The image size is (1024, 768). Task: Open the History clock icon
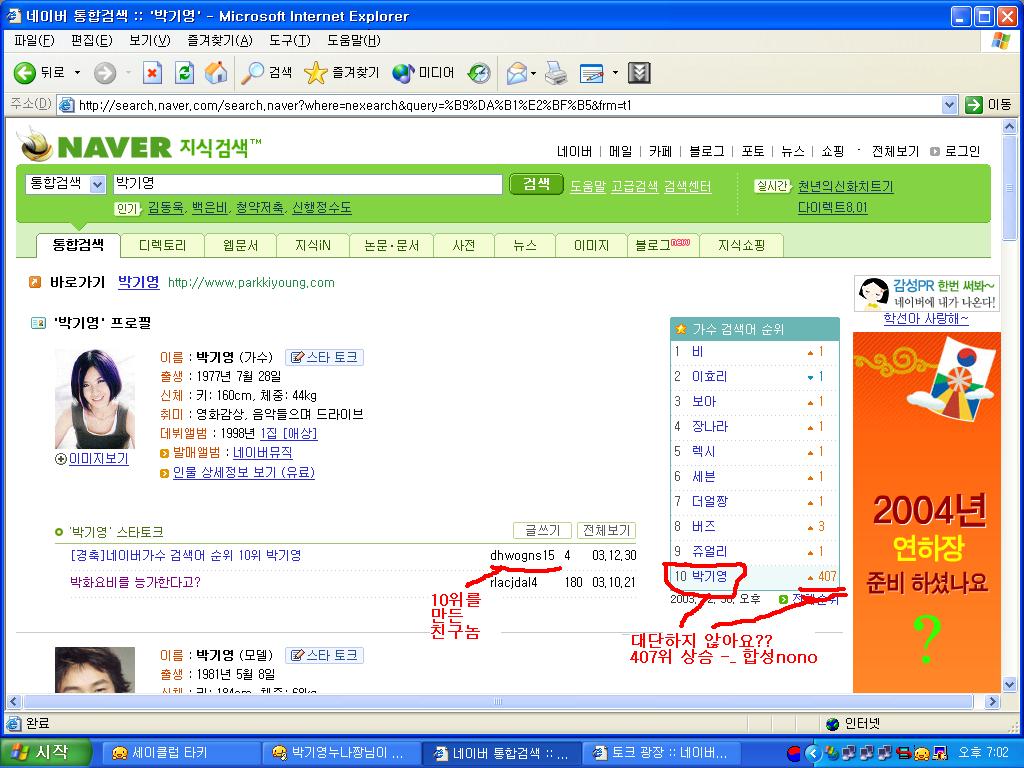[479, 72]
